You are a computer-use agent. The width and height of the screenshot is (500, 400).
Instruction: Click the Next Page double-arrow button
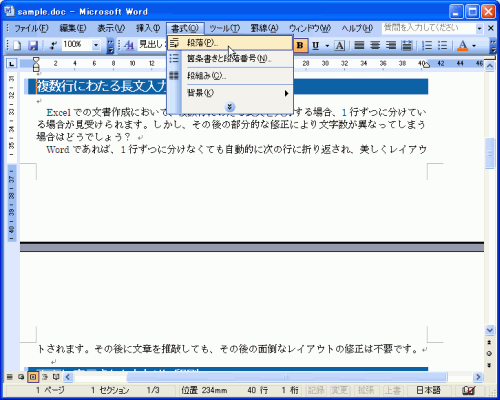click(x=489, y=365)
